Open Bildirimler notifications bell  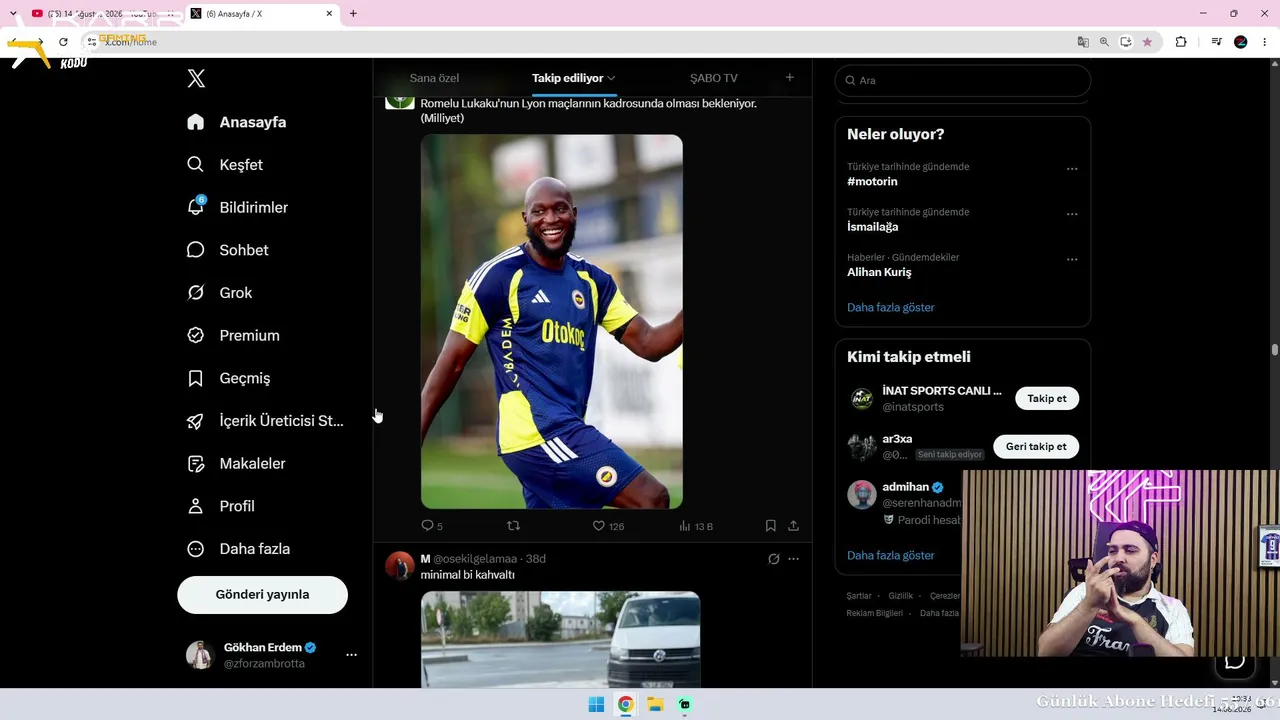[x=238, y=207]
